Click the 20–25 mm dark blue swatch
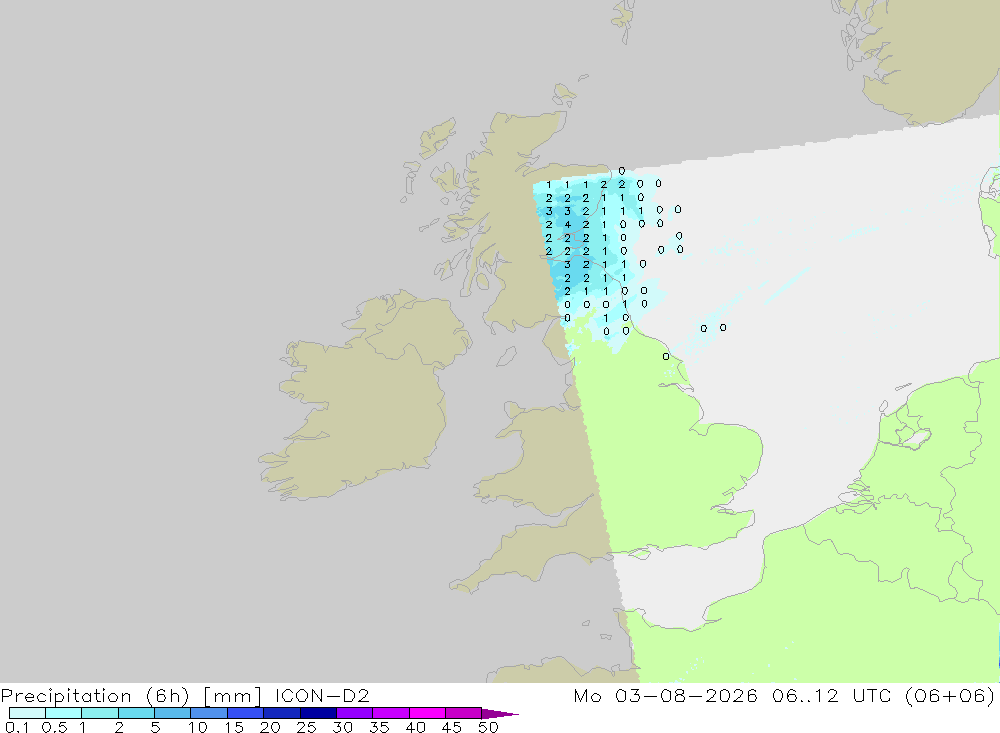 (x=282, y=713)
